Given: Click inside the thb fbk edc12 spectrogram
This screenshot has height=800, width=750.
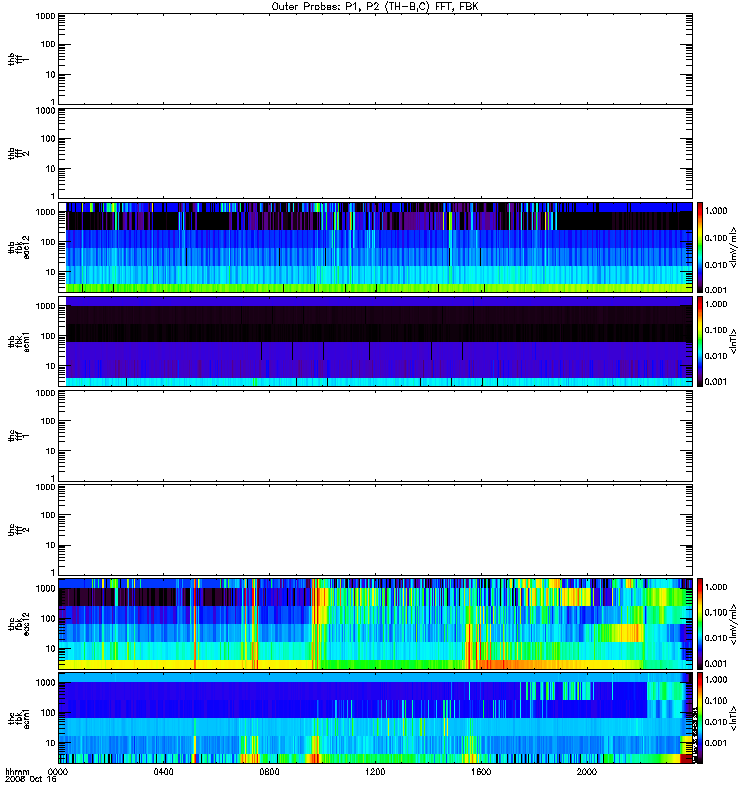Looking at the screenshot, I should 376,247.
